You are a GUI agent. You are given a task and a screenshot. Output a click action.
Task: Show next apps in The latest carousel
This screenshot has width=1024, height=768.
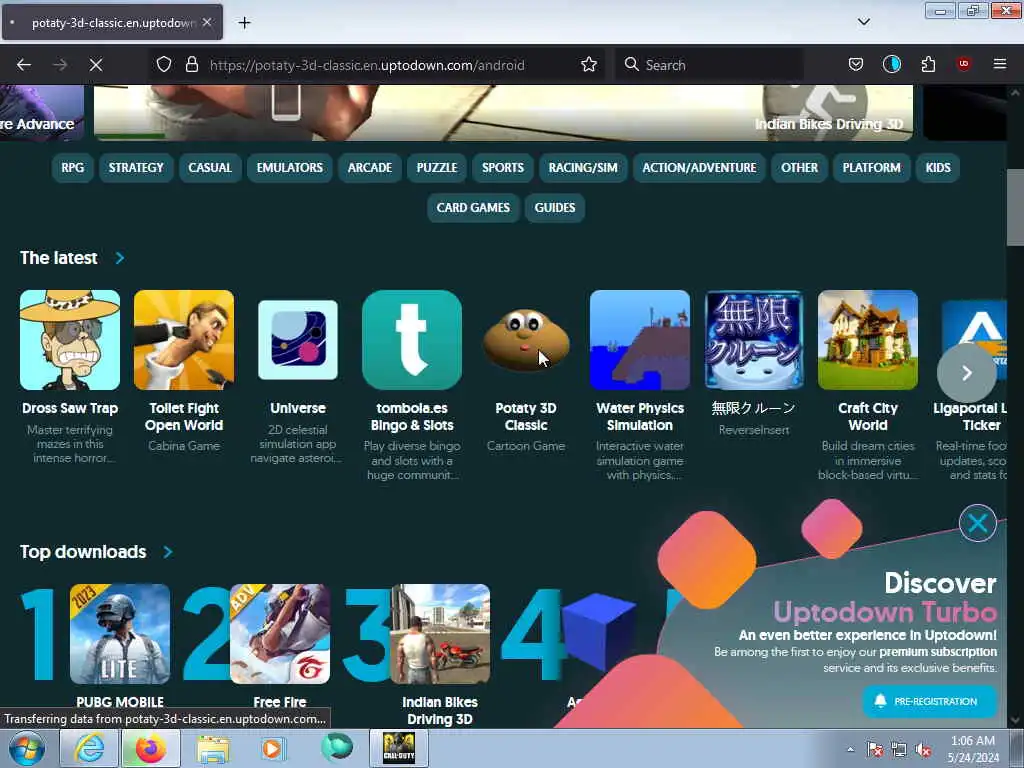coord(967,372)
